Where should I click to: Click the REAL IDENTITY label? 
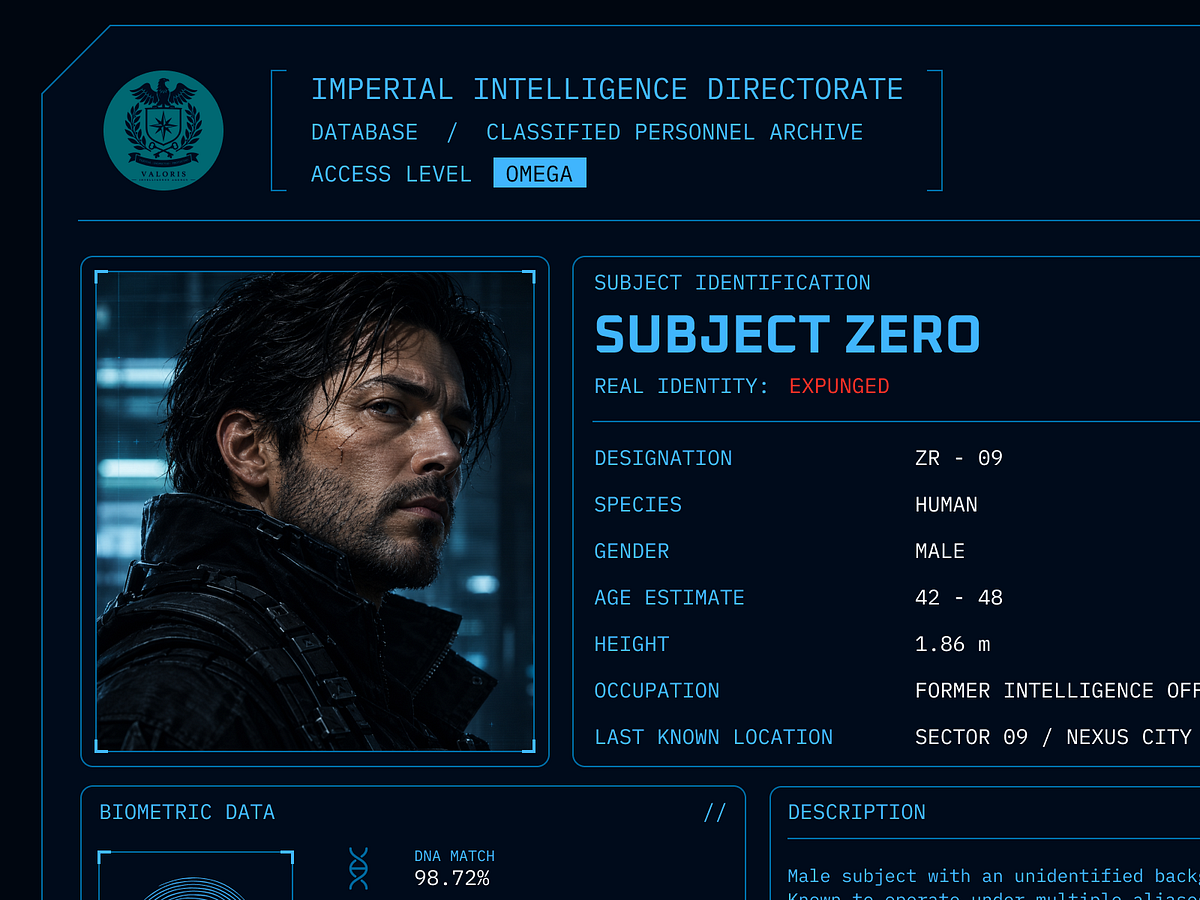[682, 386]
